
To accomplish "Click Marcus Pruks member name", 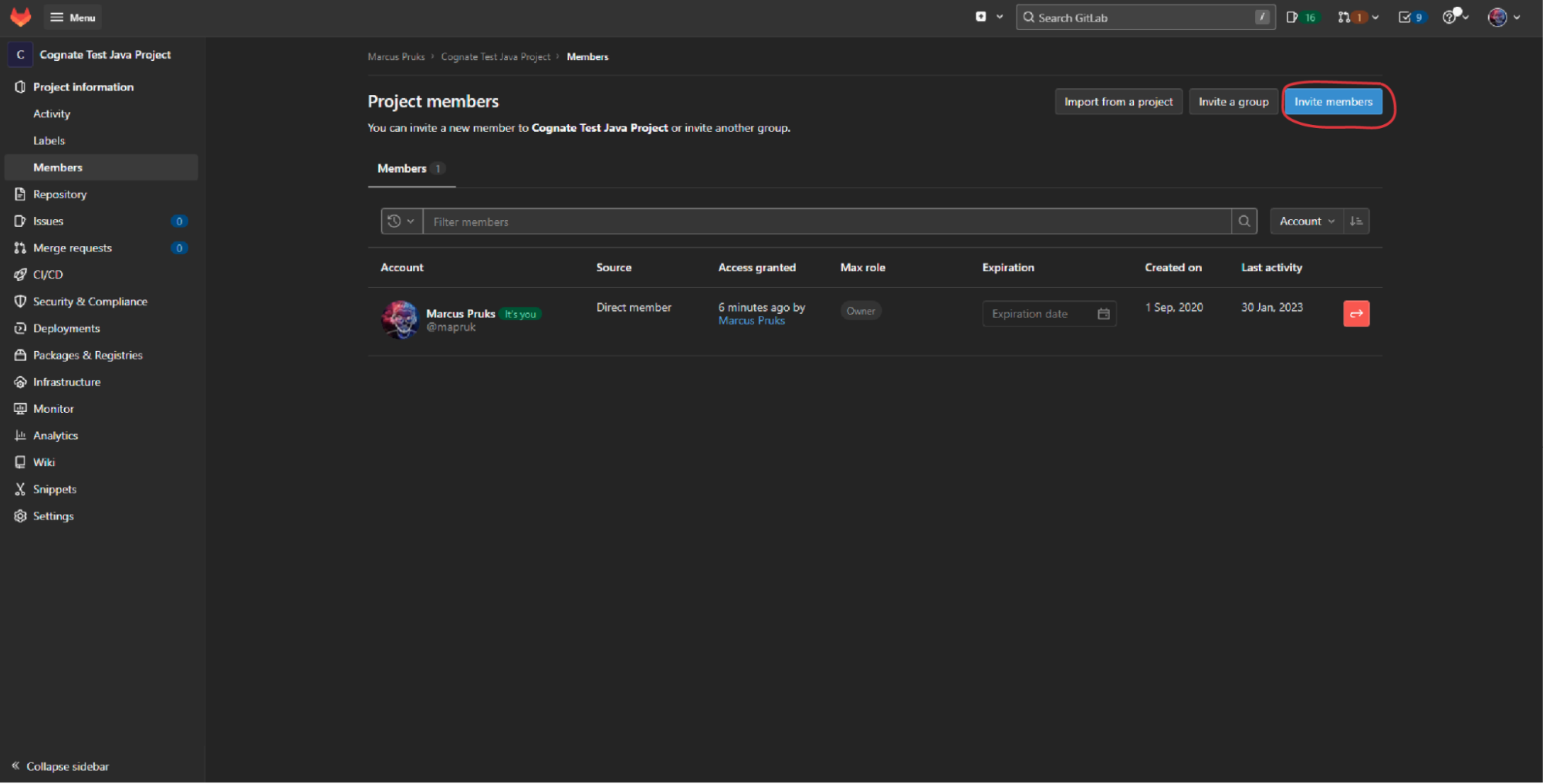I will click(x=461, y=313).
